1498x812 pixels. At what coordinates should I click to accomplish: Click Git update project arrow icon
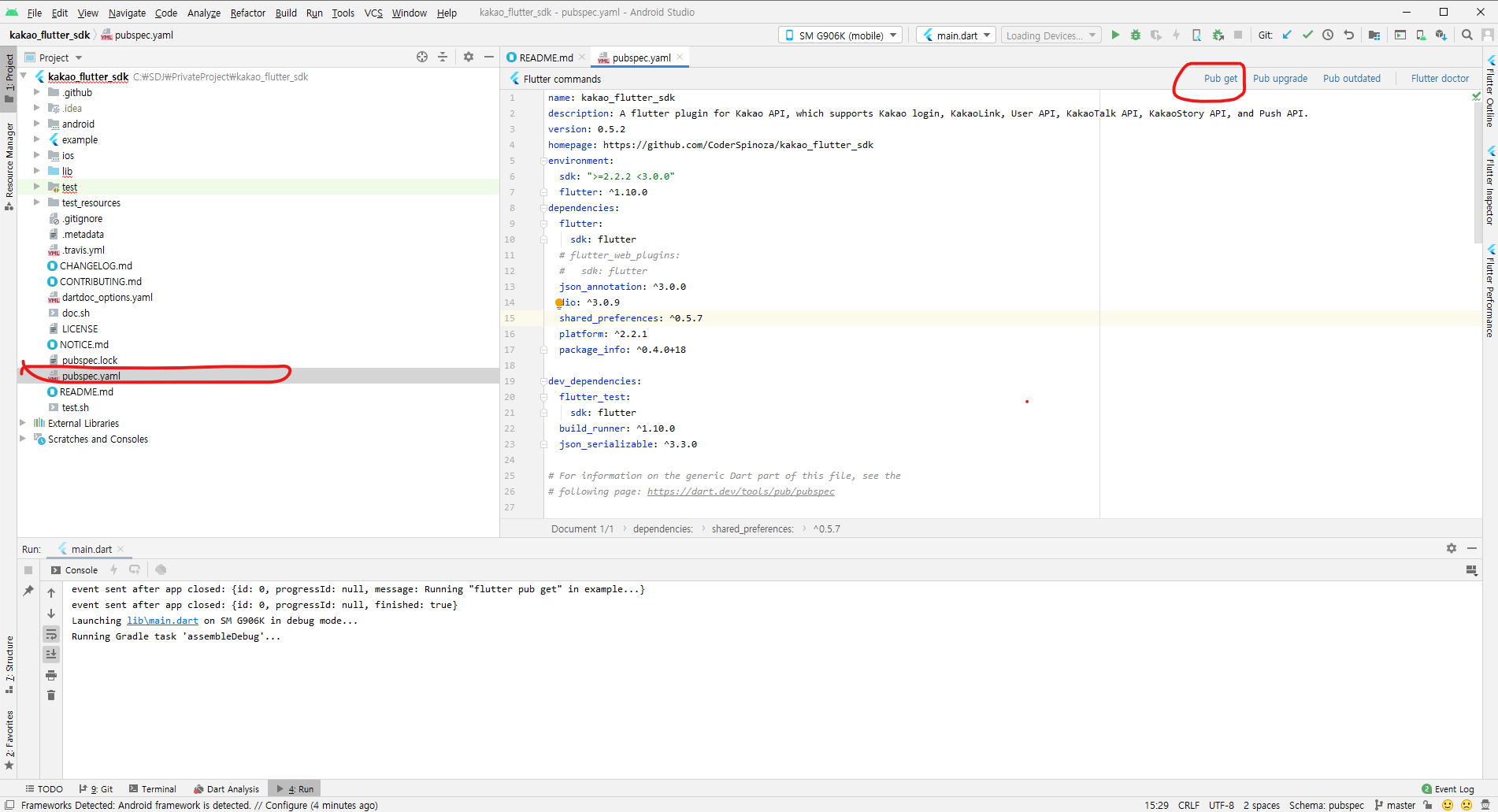(1287, 35)
